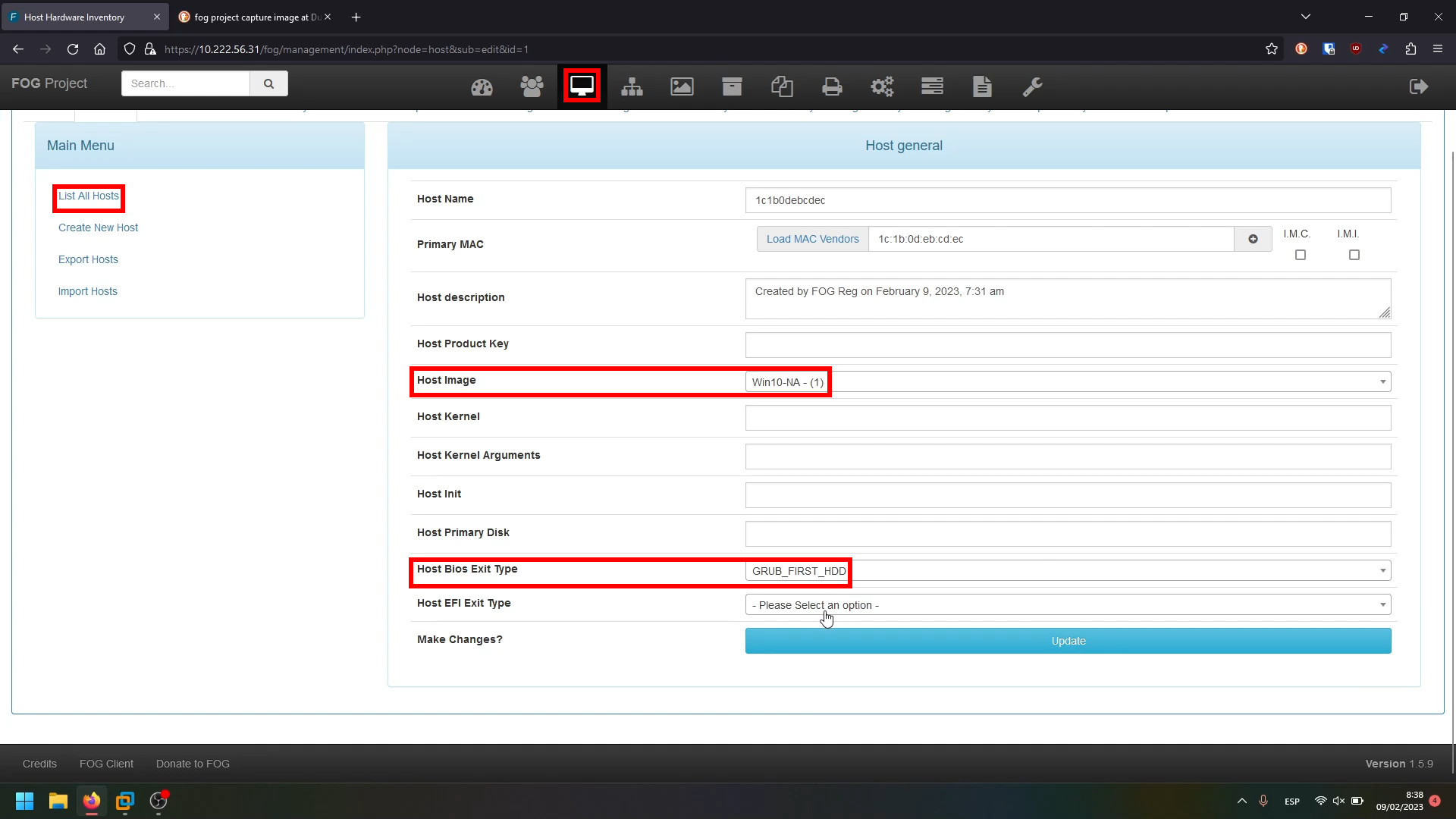Tick the I.M.C. checkbox
The height and width of the screenshot is (819, 1456).
[1301, 255]
